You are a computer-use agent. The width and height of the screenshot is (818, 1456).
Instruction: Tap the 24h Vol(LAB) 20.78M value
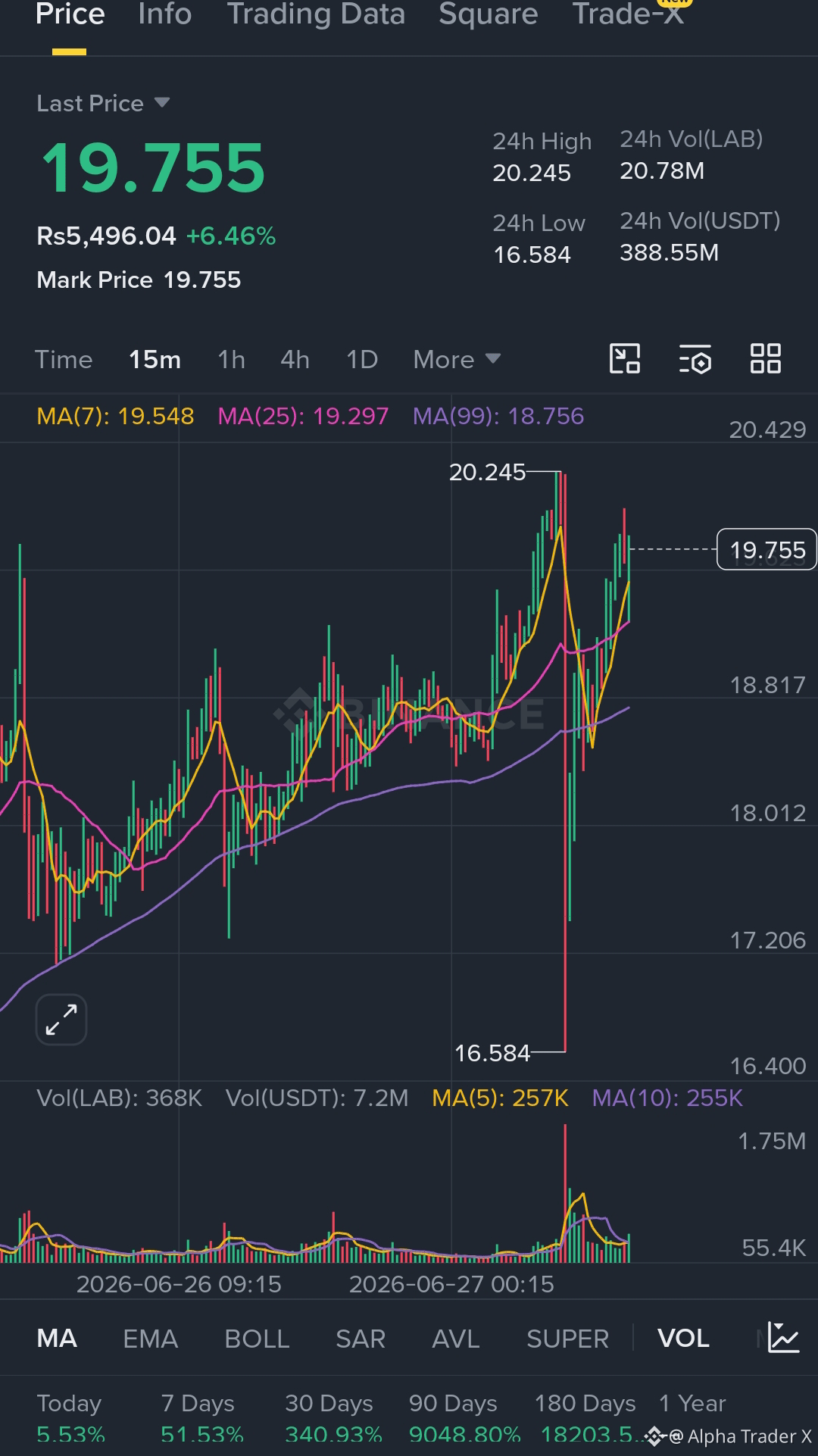662,171
